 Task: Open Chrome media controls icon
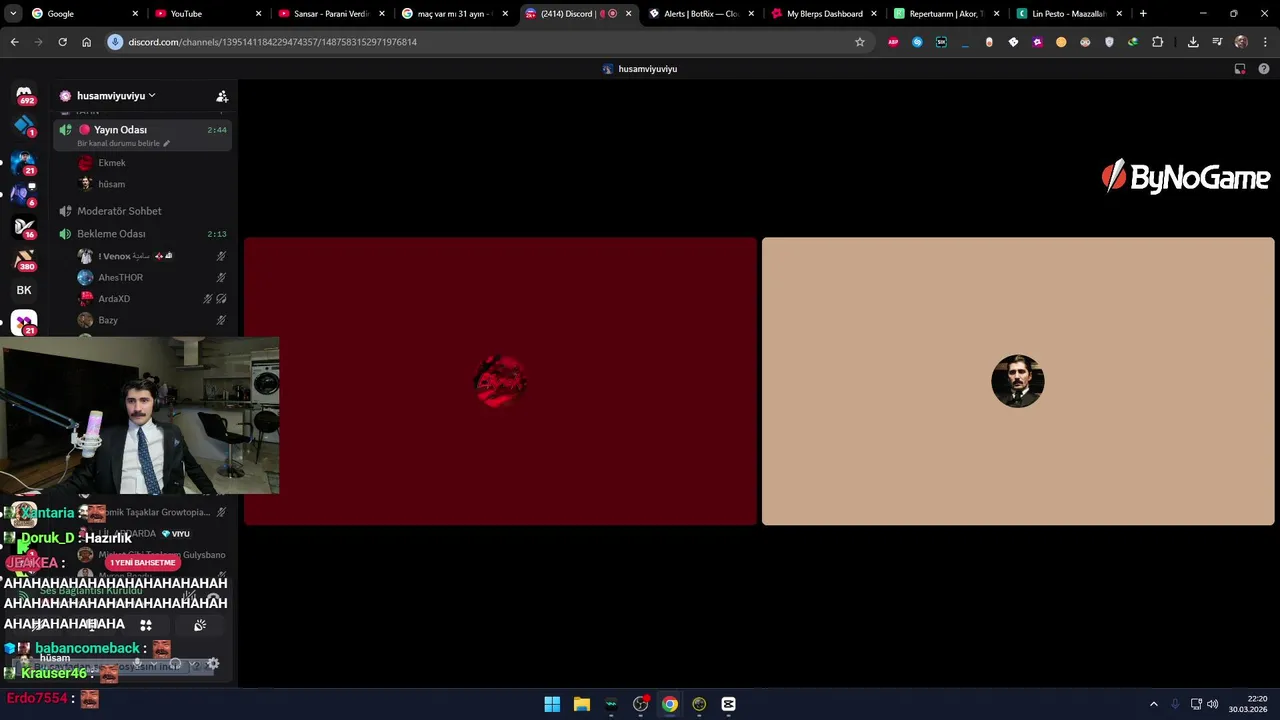(x=1217, y=42)
